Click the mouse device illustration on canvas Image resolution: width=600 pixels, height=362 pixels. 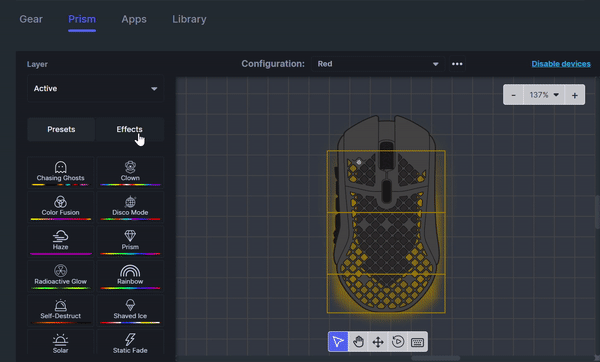pyautogui.click(x=386, y=214)
